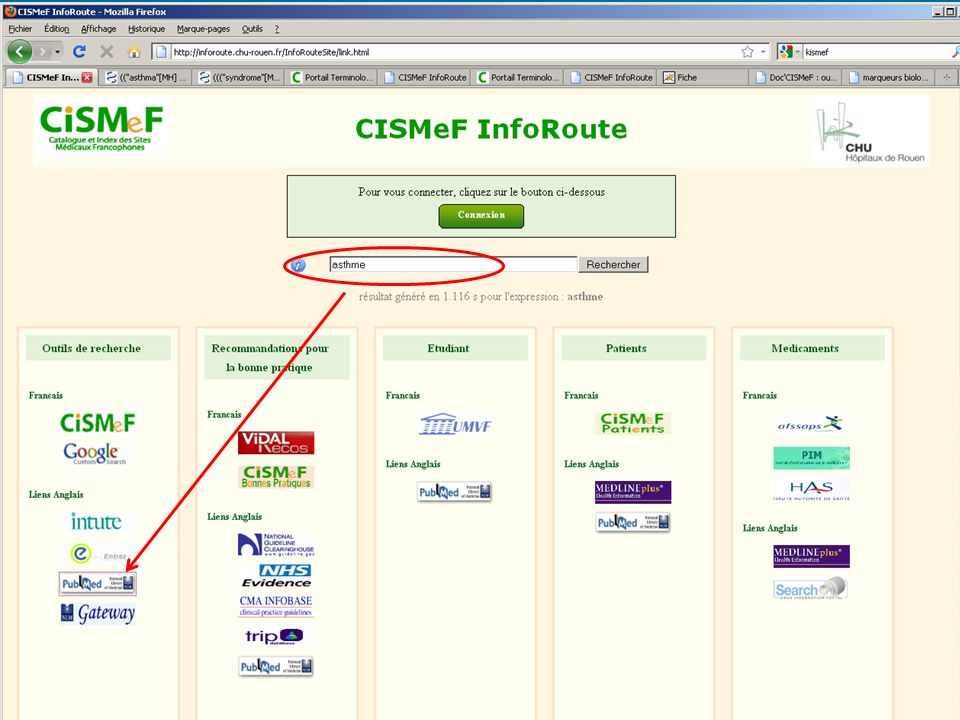This screenshot has width=960, height=720.
Task: Open the Outils menu
Action: 252,29
